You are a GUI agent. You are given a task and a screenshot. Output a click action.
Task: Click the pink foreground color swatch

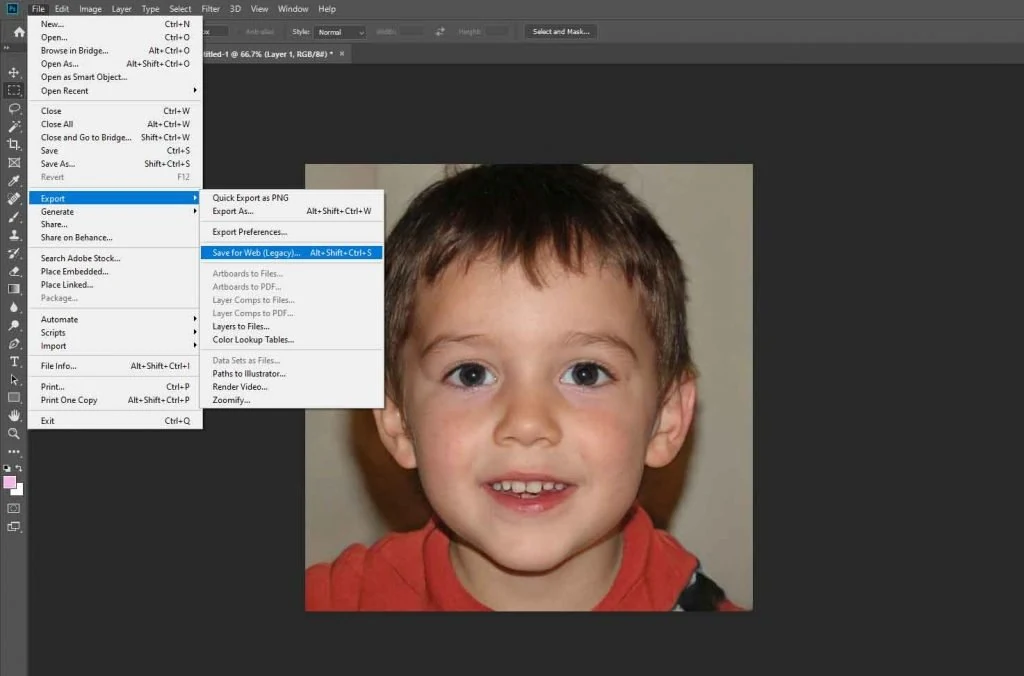[9, 483]
